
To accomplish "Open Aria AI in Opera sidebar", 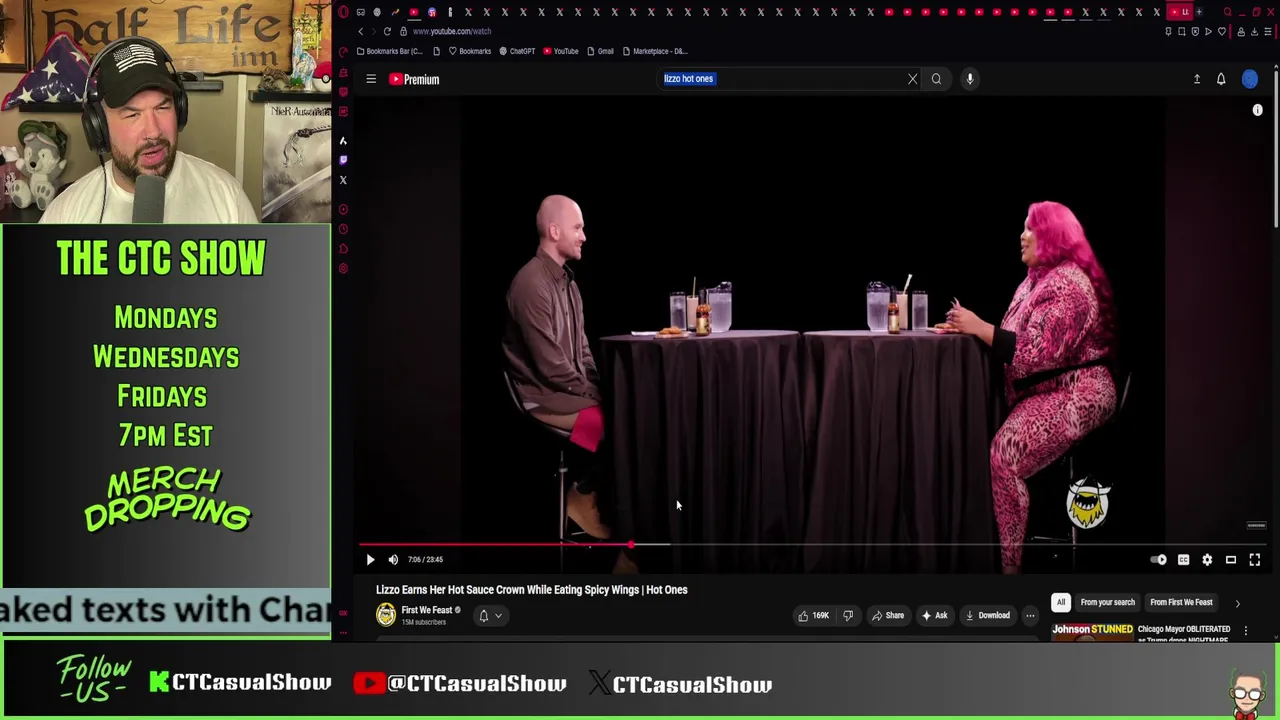I will pos(343,141).
